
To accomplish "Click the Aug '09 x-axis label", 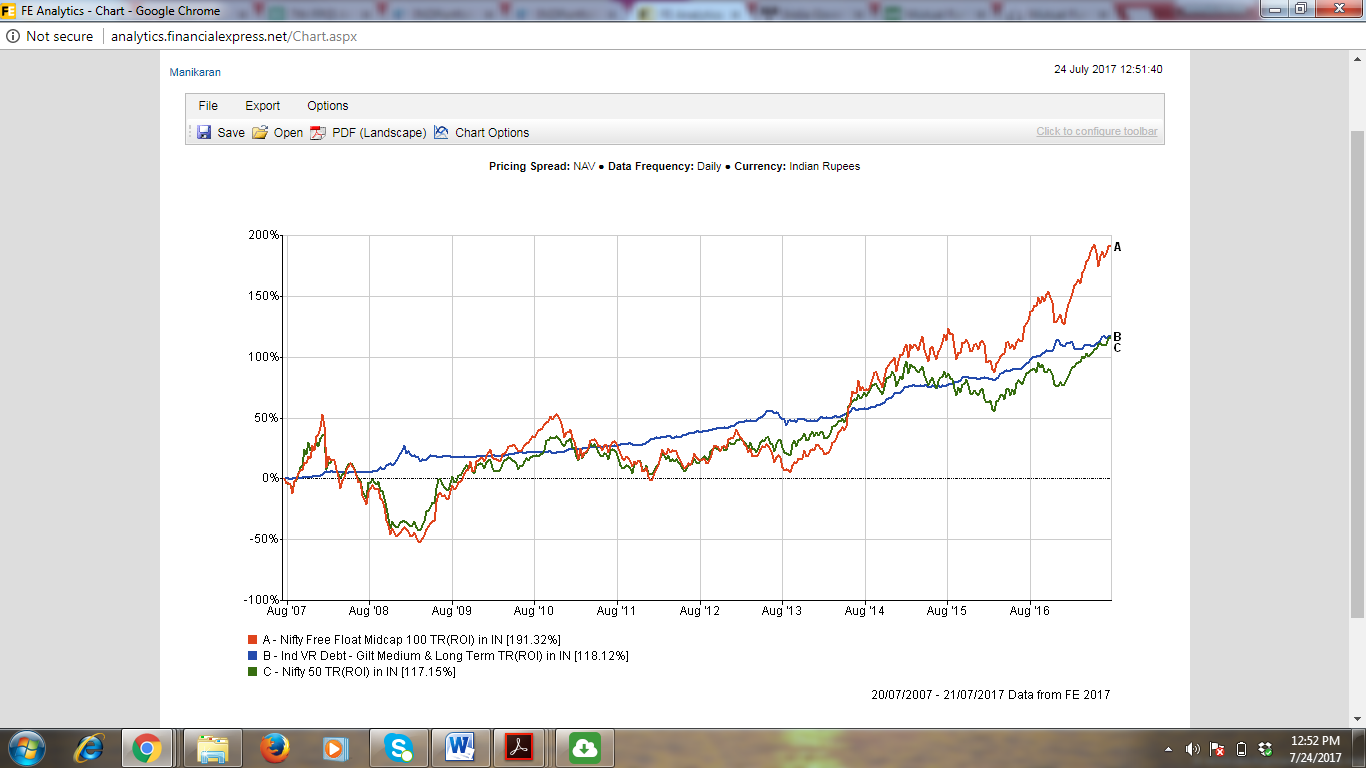I will point(452,610).
